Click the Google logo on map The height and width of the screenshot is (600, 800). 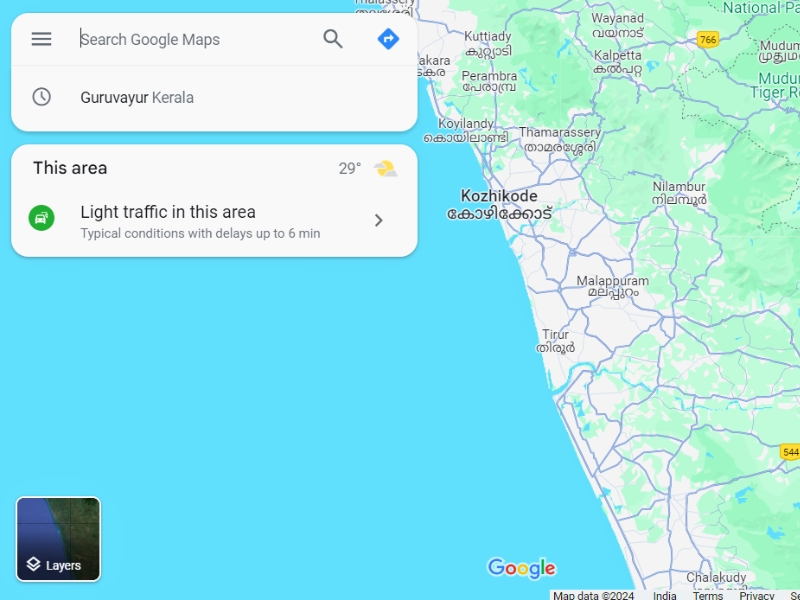[x=521, y=568]
